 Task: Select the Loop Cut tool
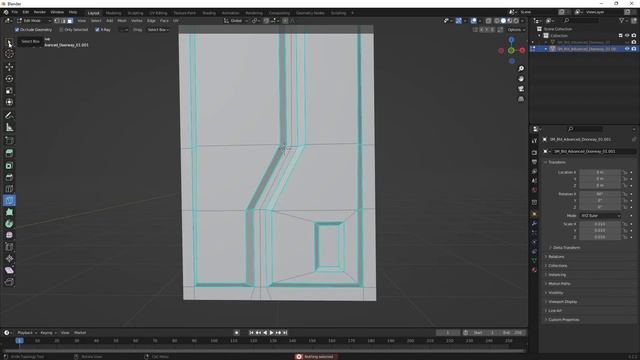[x=9, y=189]
